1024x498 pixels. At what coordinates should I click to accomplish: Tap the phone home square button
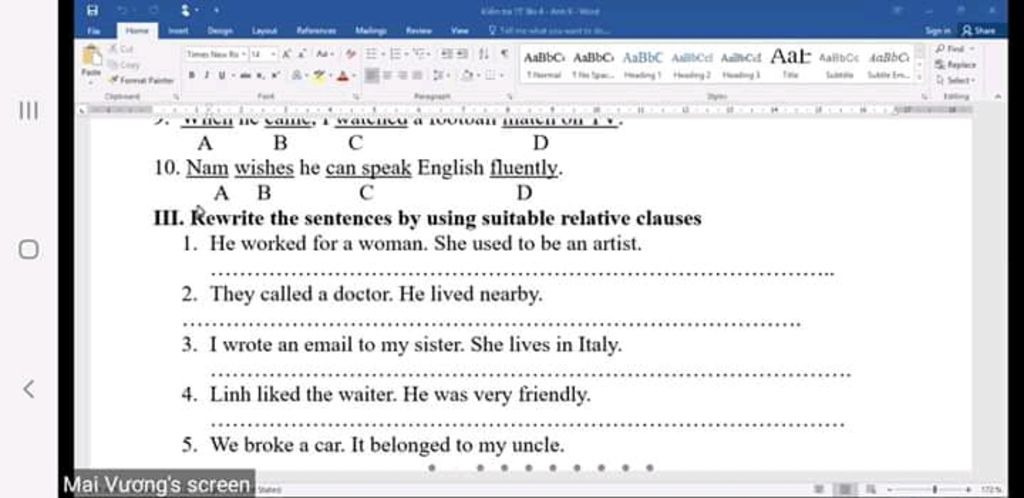[x=28, y=250]
